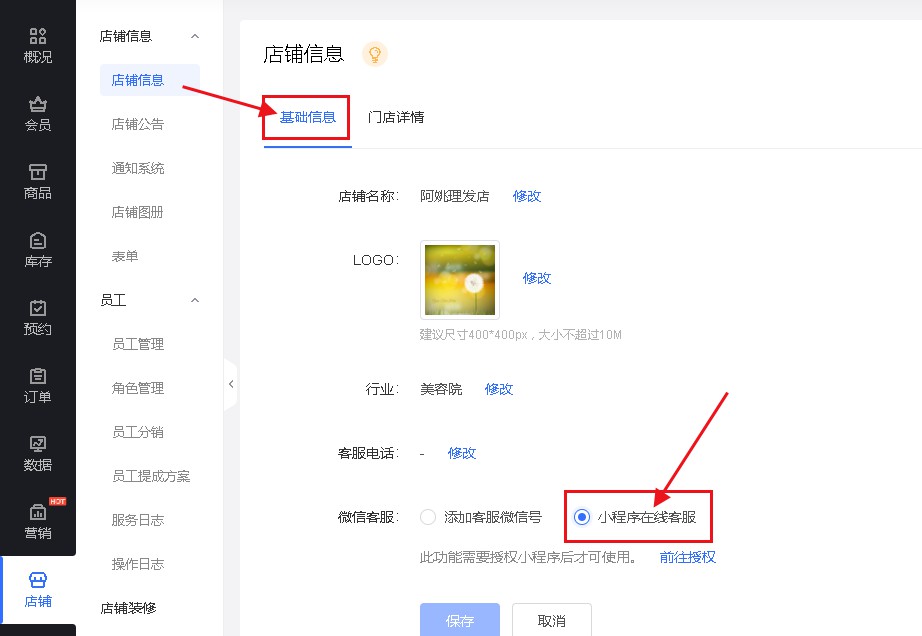Viewport: 922px width, 636px height.
Task: Open the 店铺装修 menu group
Action: [128, 608]
